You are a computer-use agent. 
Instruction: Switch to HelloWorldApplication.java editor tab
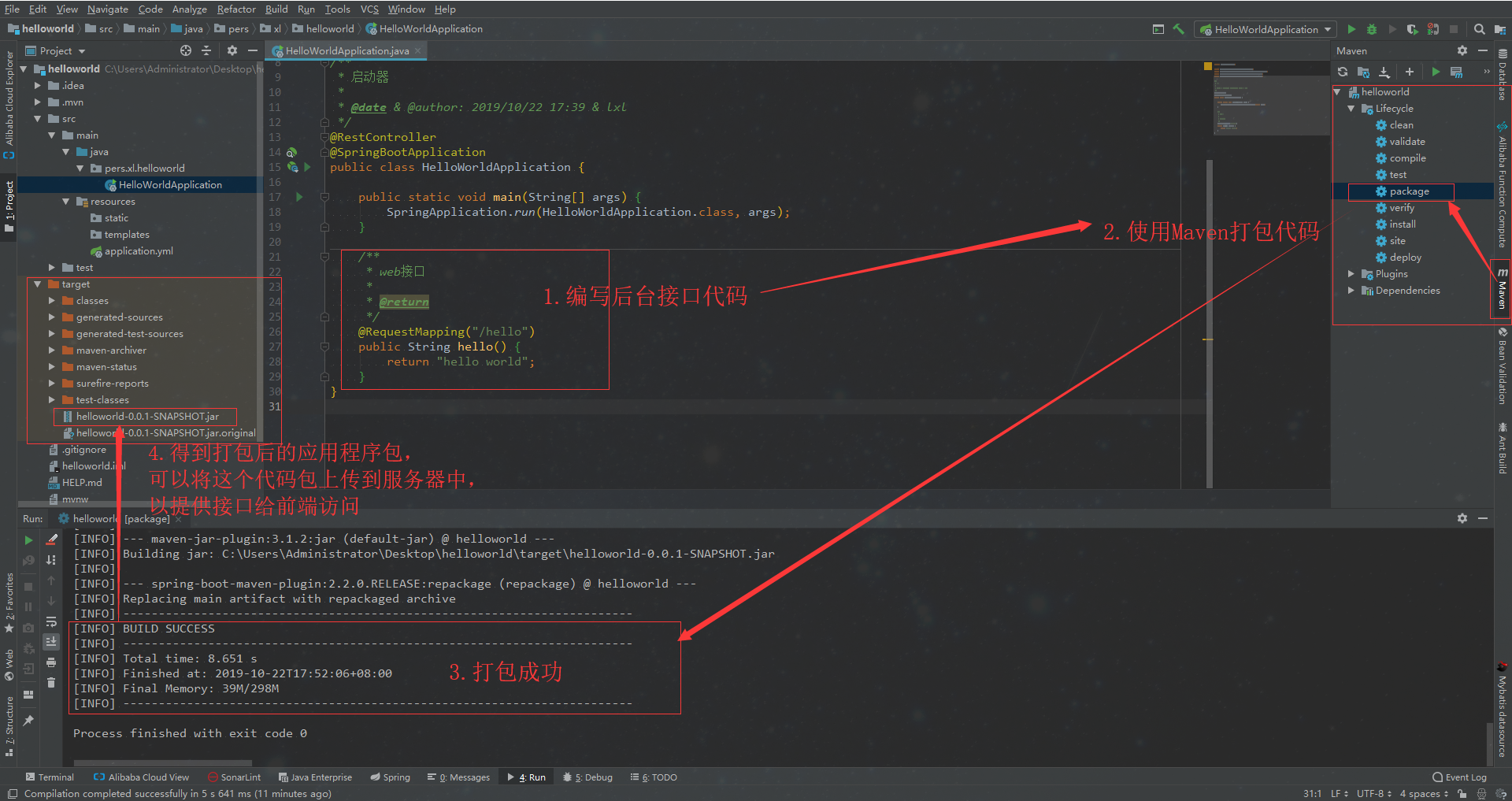coord(346,50)
